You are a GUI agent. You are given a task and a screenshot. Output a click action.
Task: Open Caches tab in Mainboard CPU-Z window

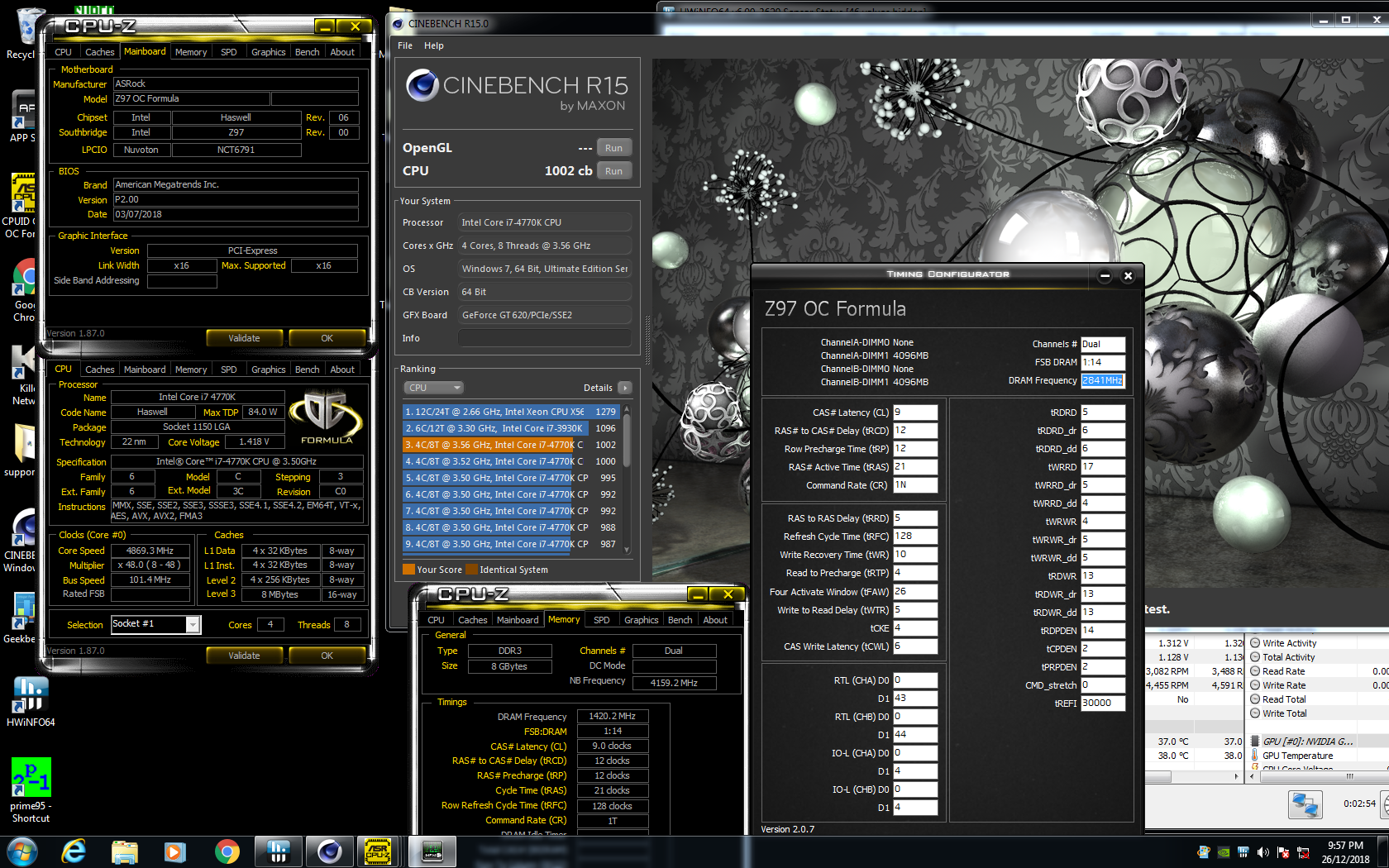pyautogui.click(x=100, y=52)
